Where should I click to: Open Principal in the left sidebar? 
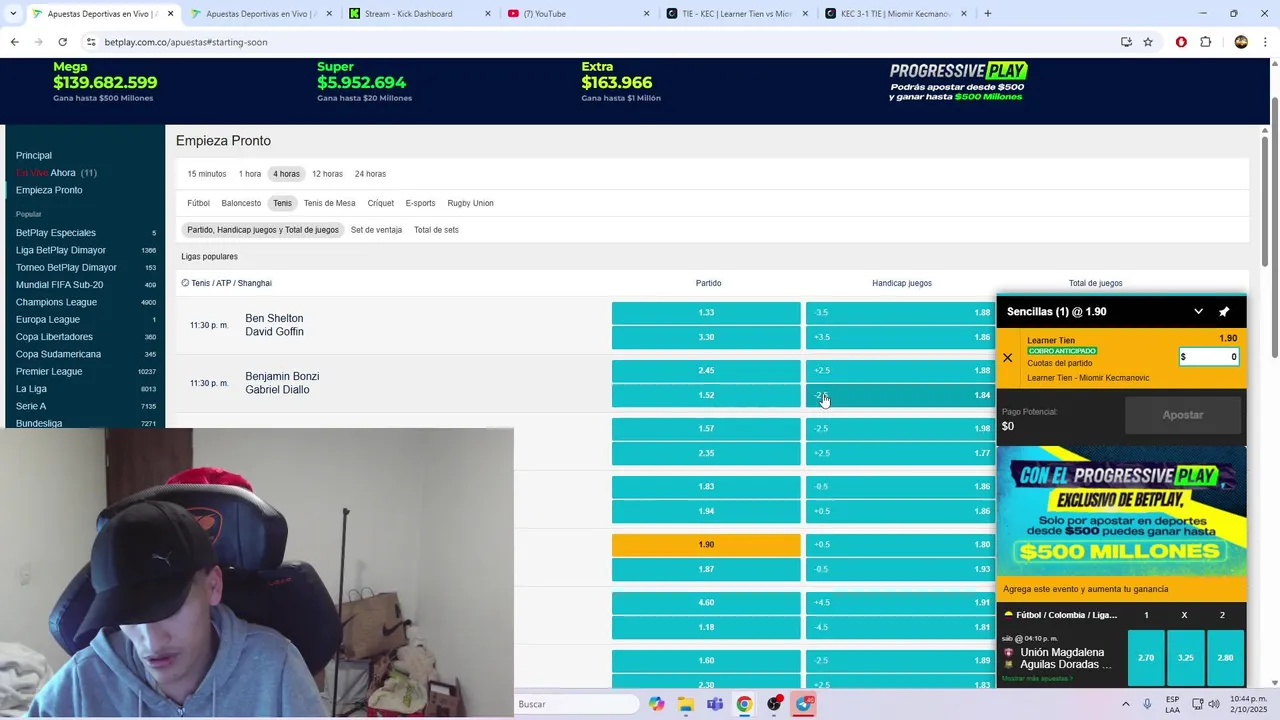click(x=34, y=155)
